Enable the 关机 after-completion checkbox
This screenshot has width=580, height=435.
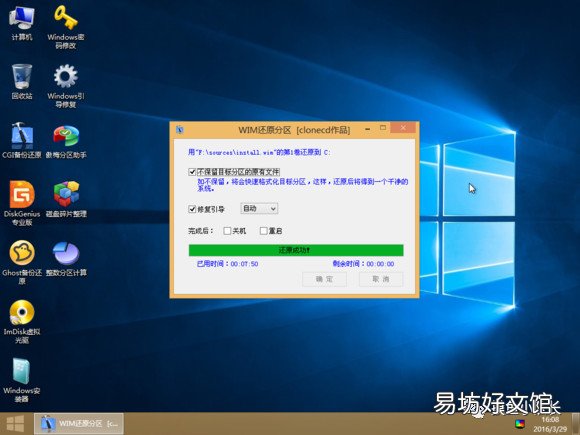(x=227, y=231)
